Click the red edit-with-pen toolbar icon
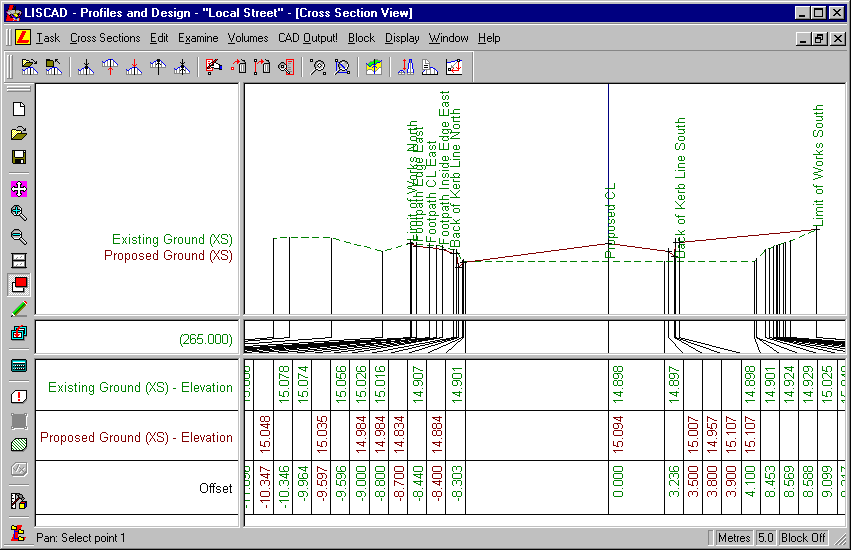 click(x=214, y=67)
